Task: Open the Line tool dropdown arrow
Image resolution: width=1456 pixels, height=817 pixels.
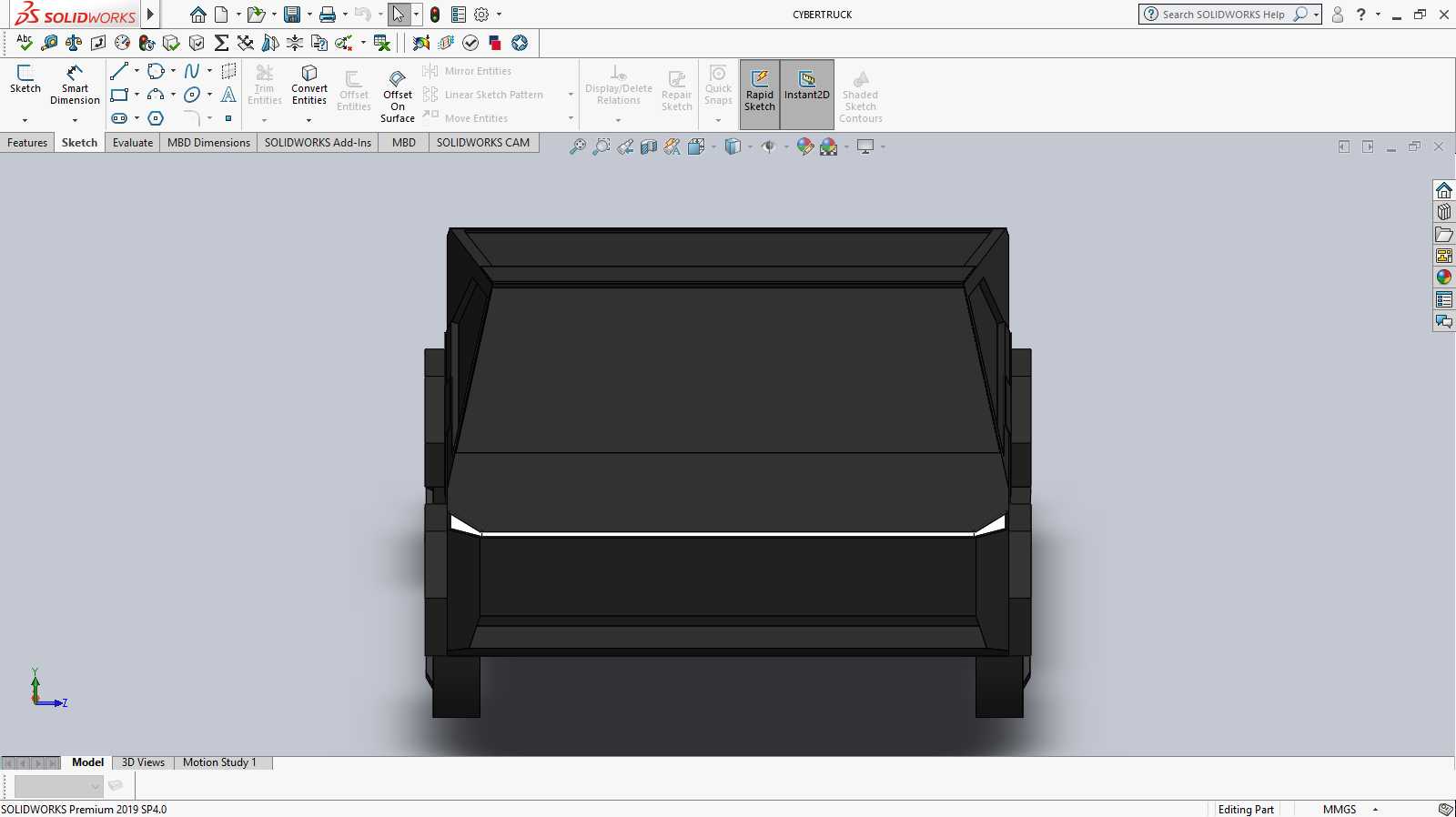Action: tap(136, 71)
